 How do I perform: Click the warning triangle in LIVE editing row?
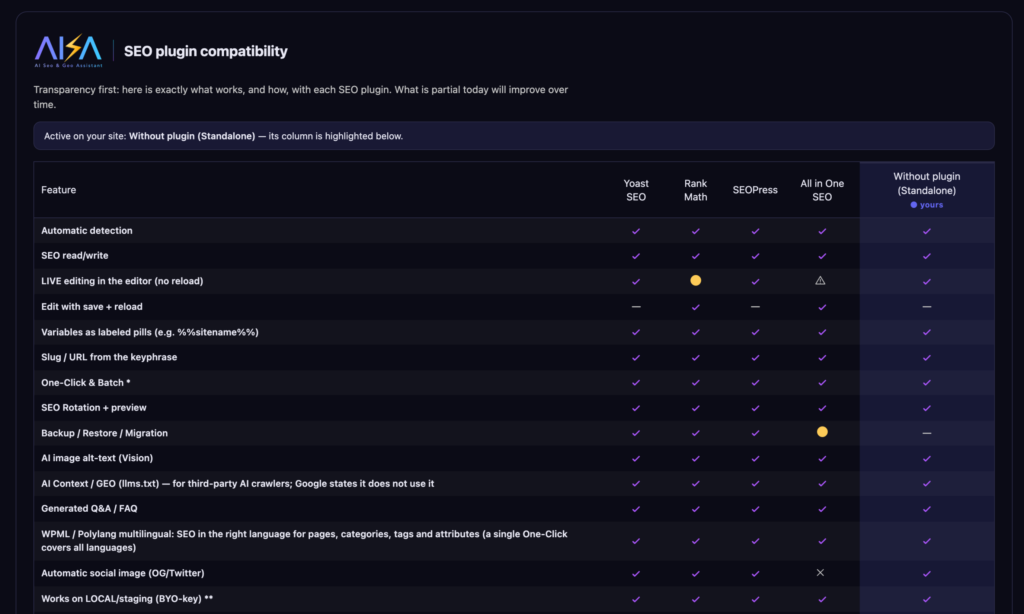coord(820,280)
